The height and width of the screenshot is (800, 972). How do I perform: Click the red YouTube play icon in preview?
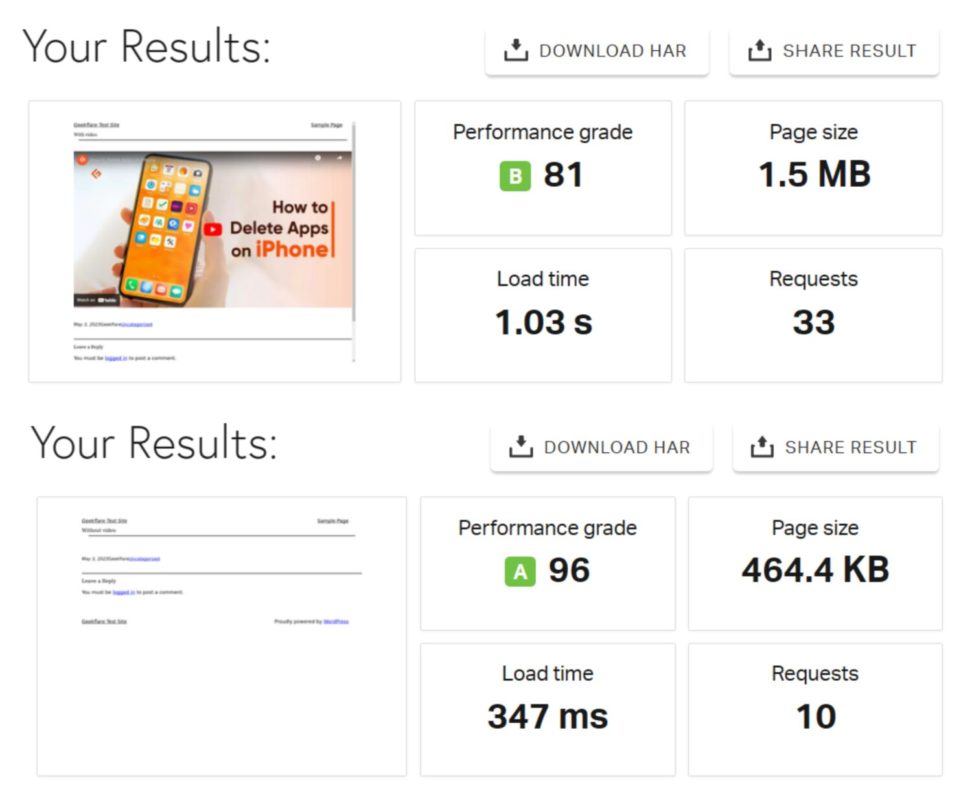213,229
